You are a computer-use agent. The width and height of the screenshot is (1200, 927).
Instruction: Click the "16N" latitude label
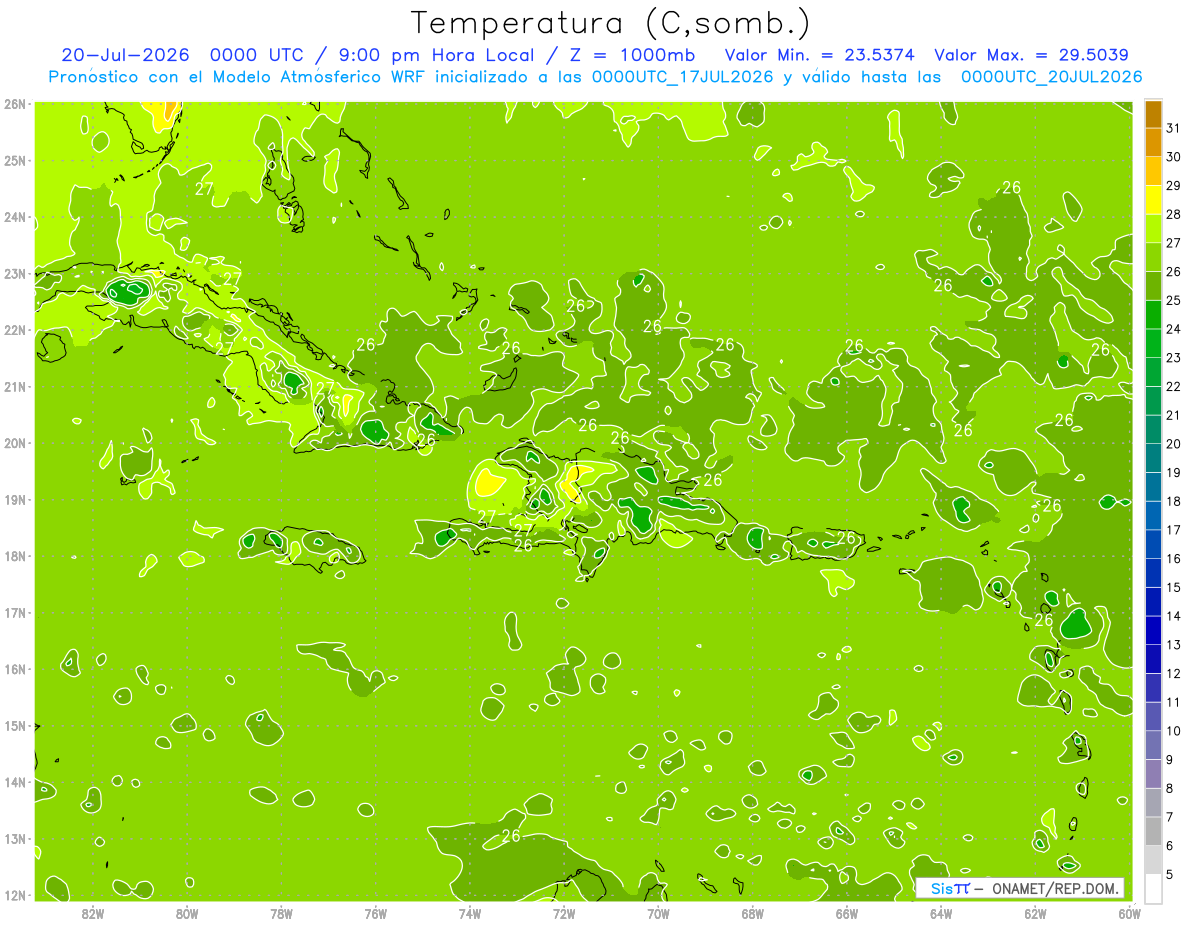pyautogui.click(x=15, y=669)
